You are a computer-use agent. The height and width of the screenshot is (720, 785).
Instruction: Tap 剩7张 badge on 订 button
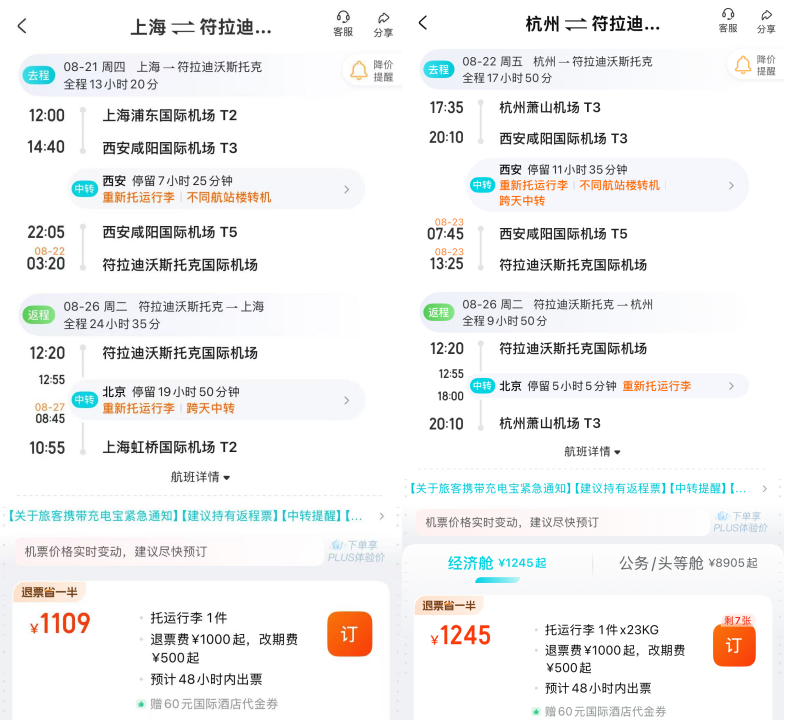(x=737, y=621)
